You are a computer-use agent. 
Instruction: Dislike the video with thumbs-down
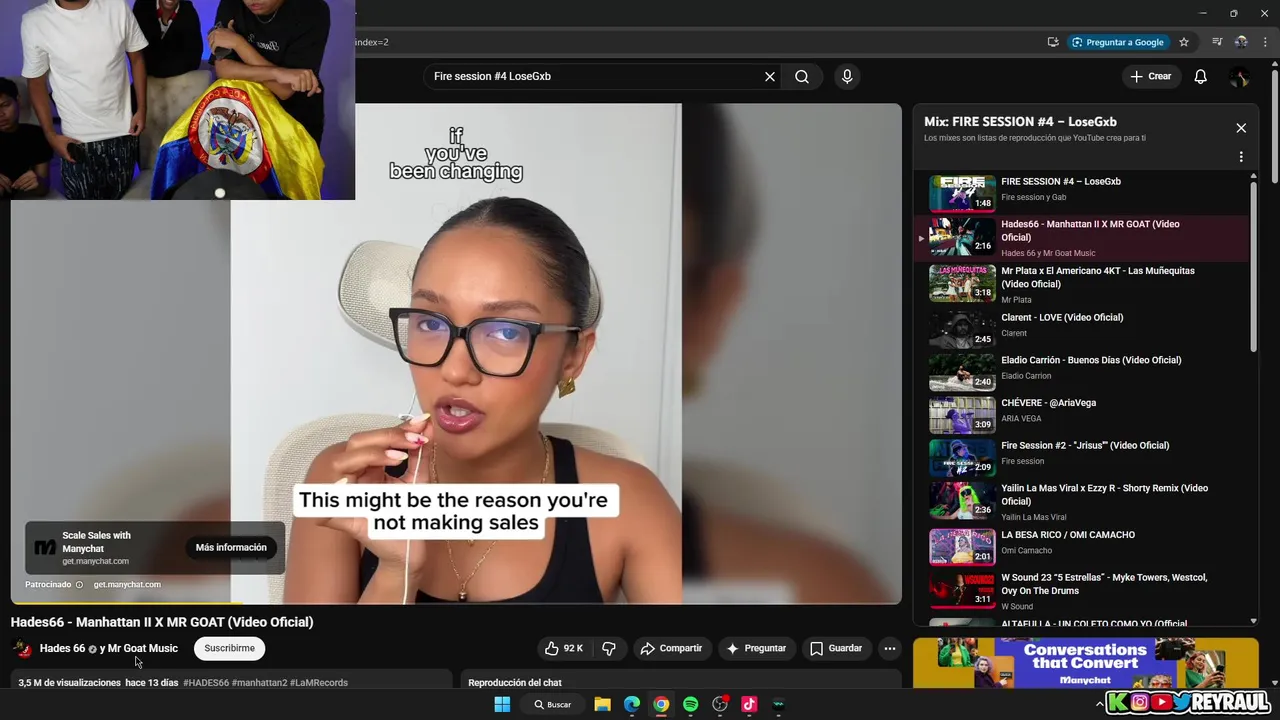click(609, 648)
